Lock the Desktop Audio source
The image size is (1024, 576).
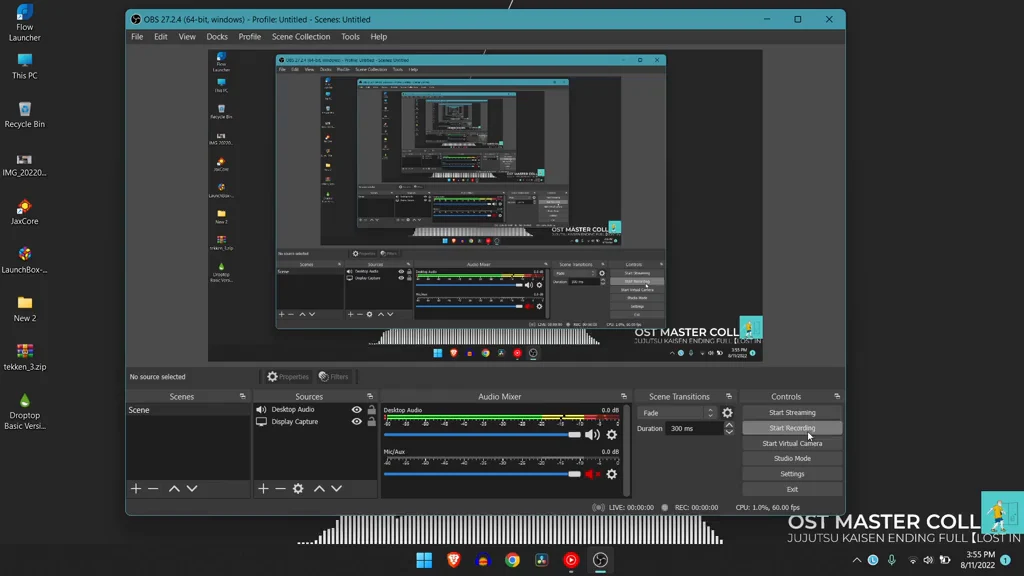(372, 410)
